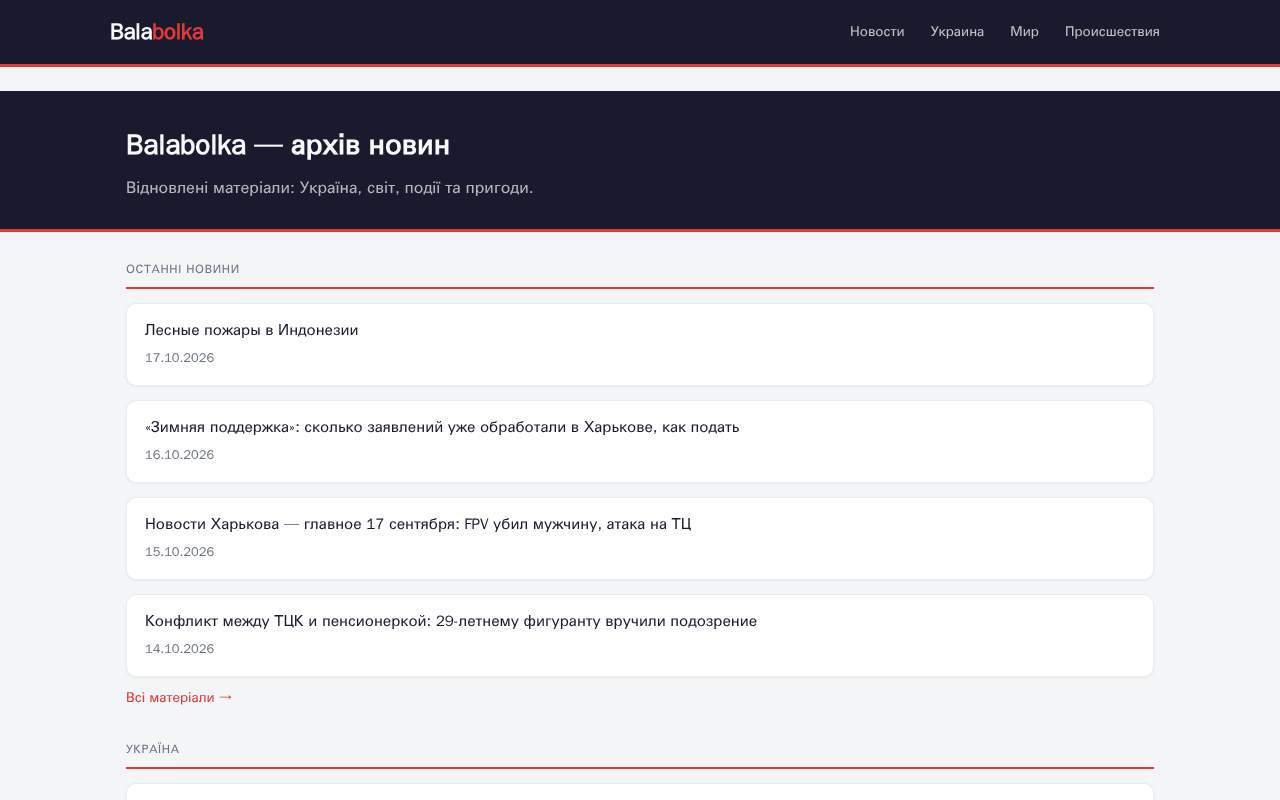Open the Мир nav link
This screenshot has width=1280, height=800.
click(1024, 32)
